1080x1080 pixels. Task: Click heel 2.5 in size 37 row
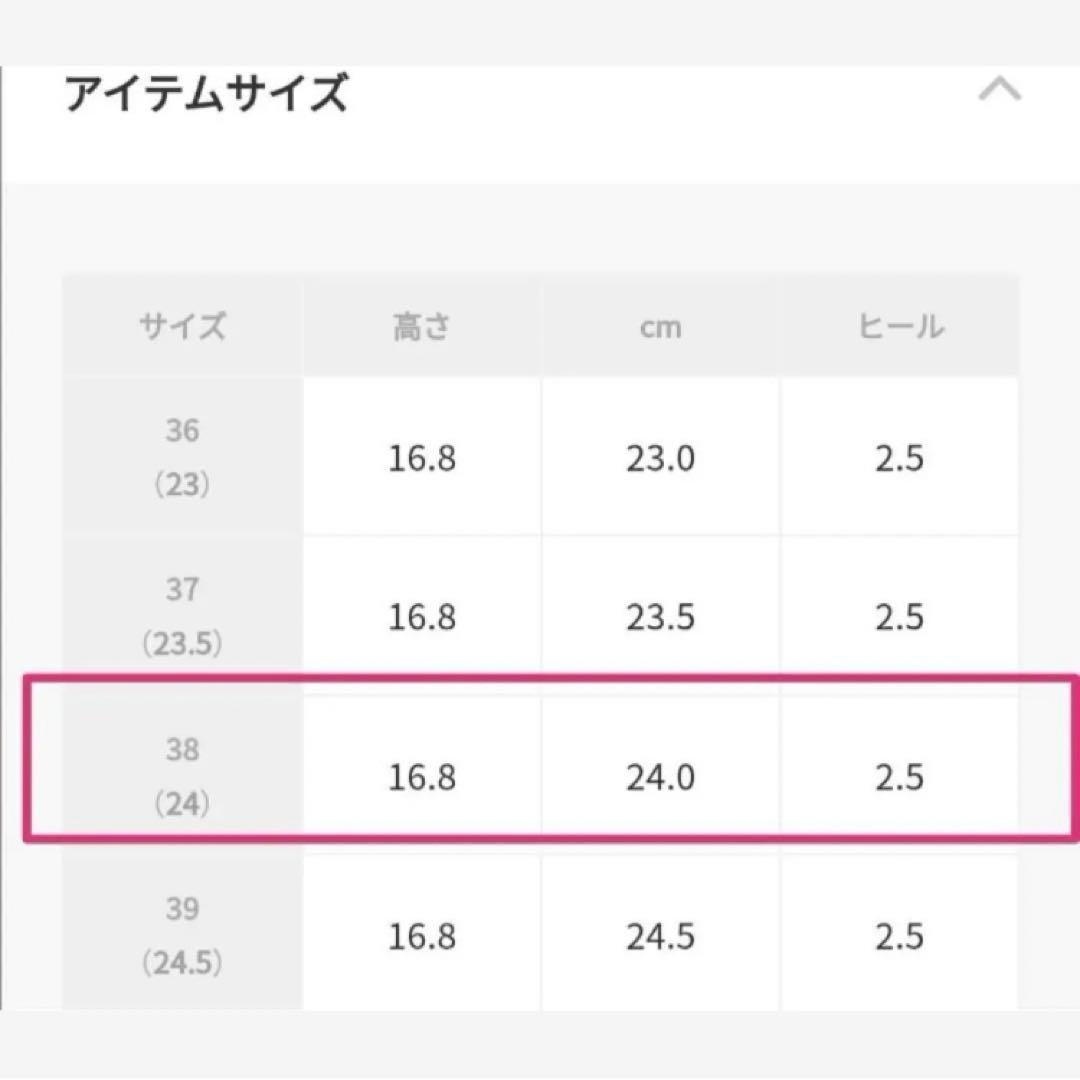pyautogui.click(x=899, y=618)
